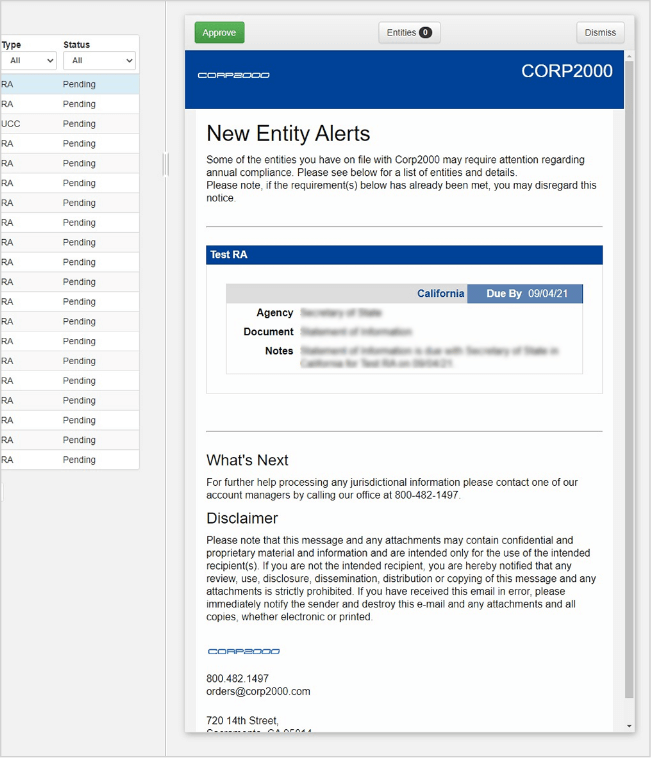Select the highlighted first RA Pending row
Viewport: 651px width, 758px height.
click(x=70, y=84)
